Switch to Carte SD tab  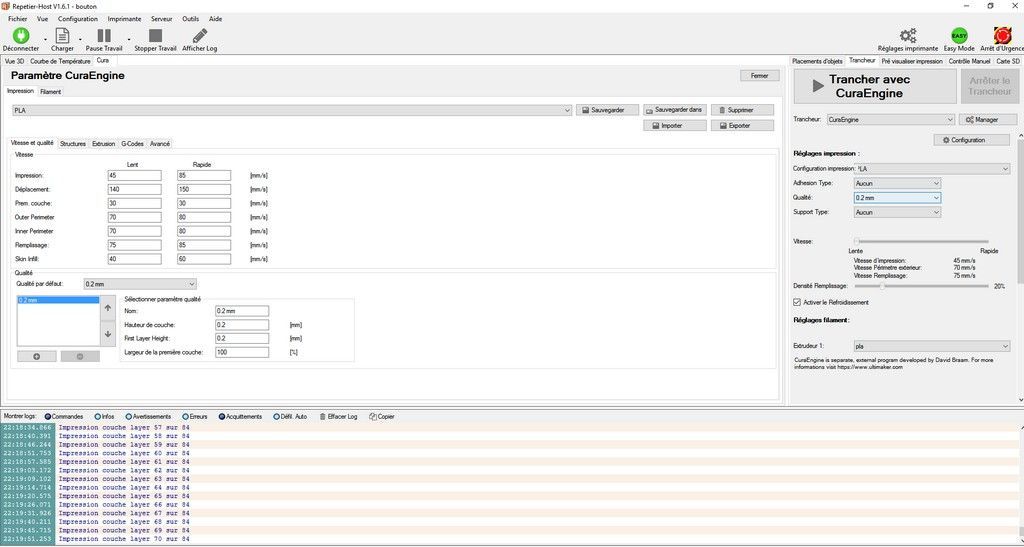click(1008, 61)
